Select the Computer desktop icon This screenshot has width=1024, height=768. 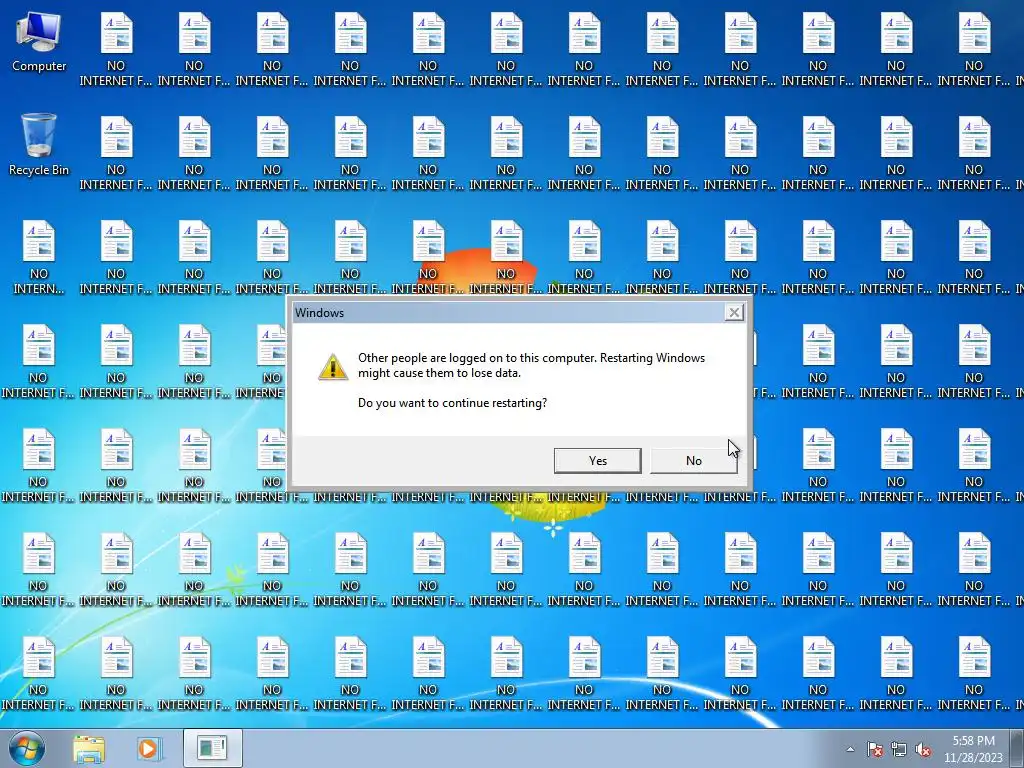(39, 42)
